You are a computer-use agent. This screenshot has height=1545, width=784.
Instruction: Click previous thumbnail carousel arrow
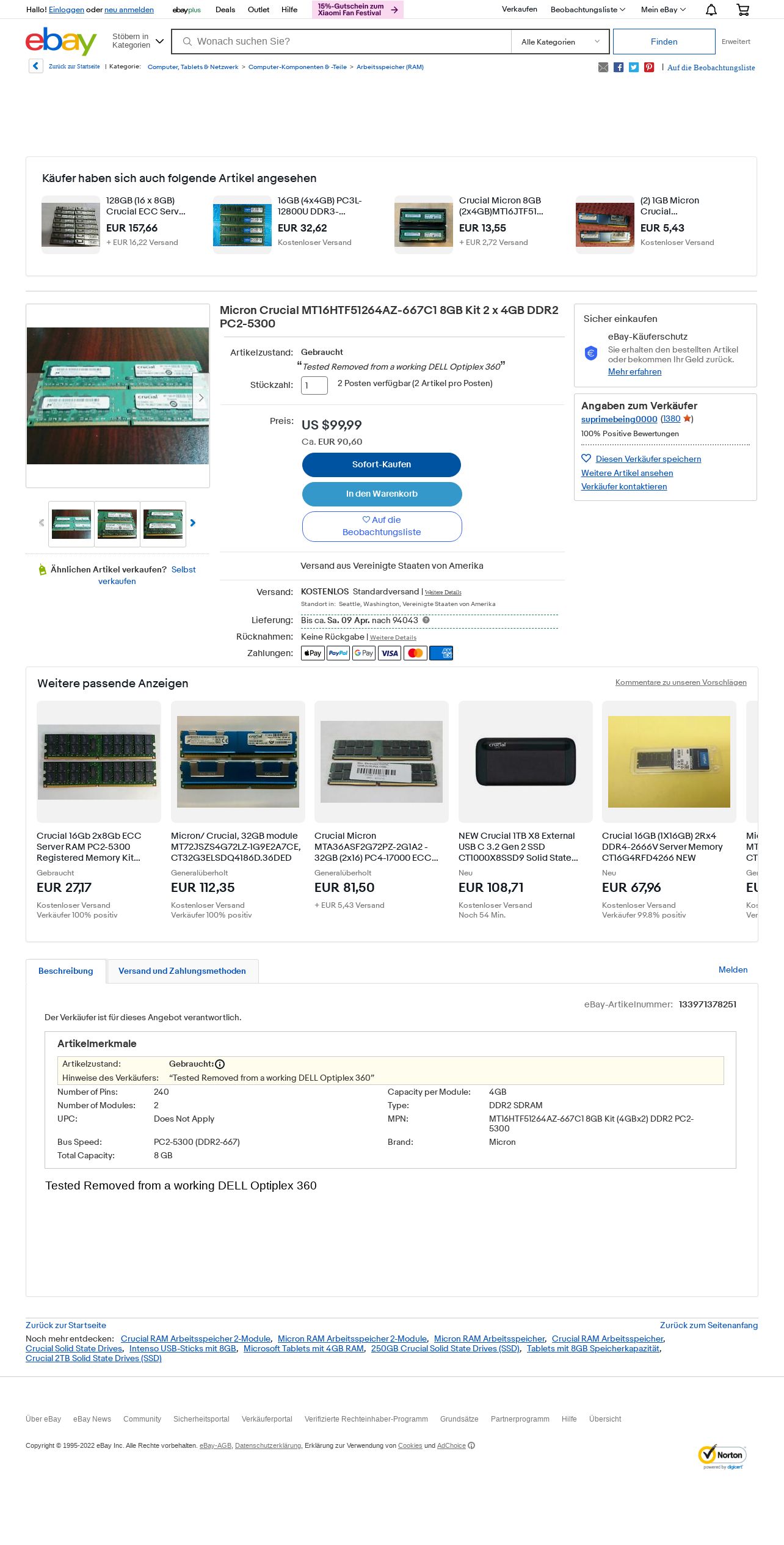42,523
